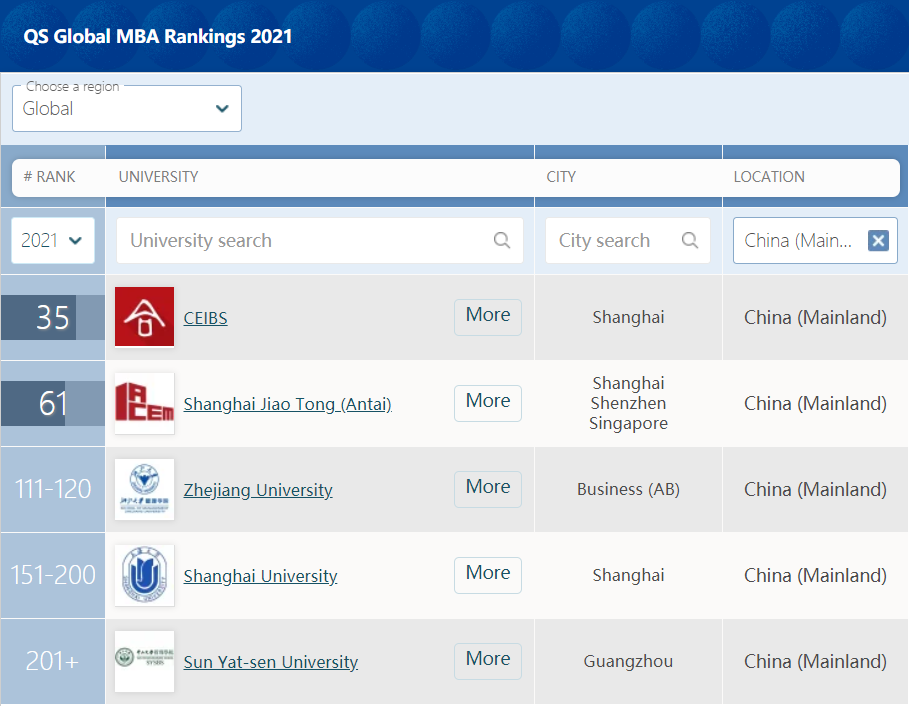Screen dimensions: 909x706
Task: Click More button for Sun Yat-sen University
Action: [488, 661]
